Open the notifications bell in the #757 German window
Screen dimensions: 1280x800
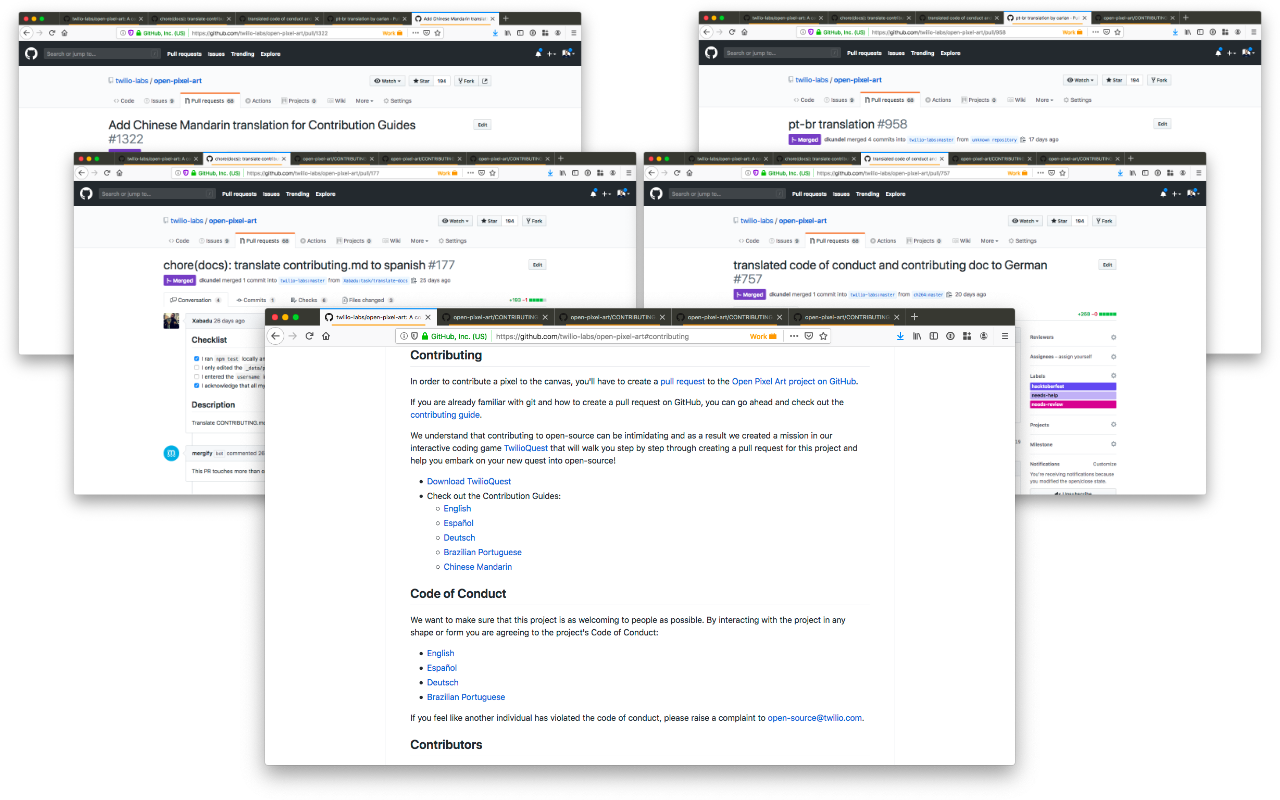[1163, 194]
